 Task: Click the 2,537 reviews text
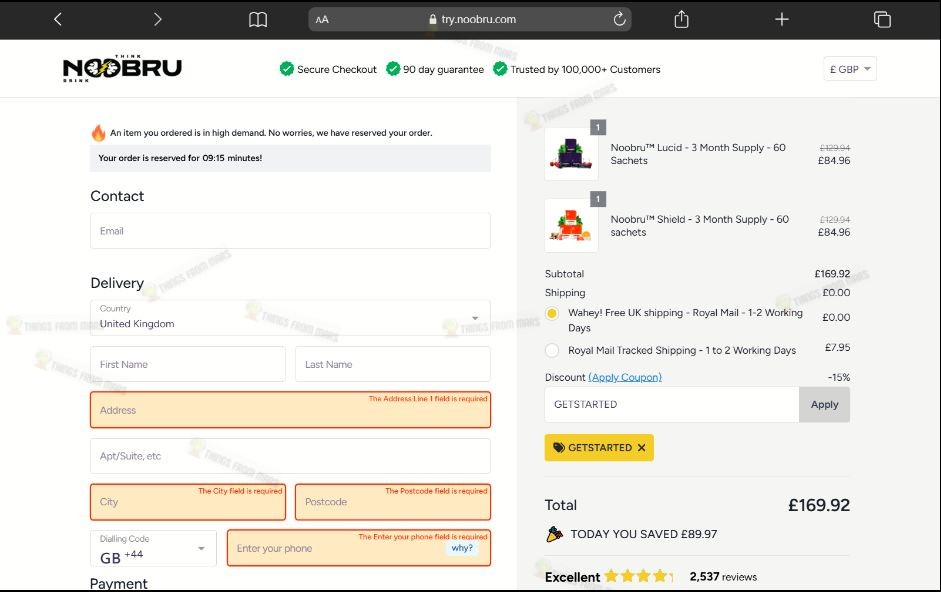coord(723,576)
